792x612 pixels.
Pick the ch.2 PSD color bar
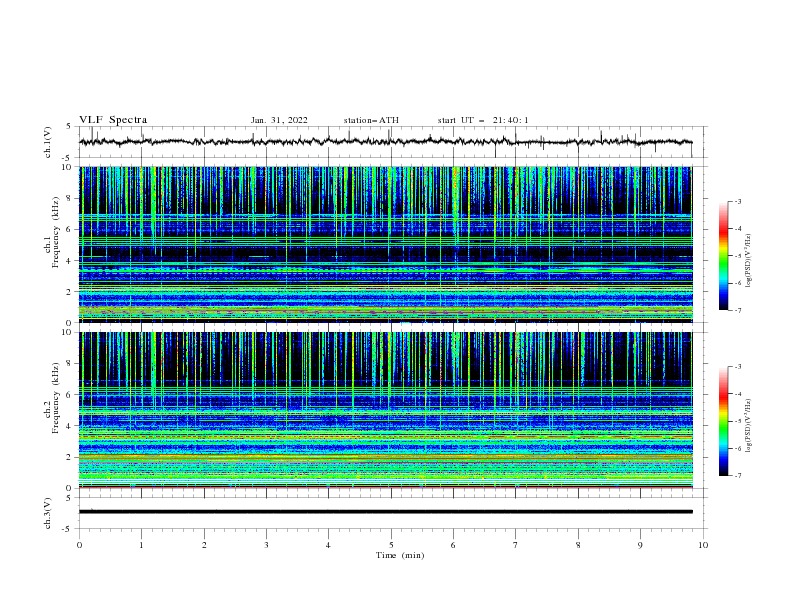[x=723, y=421]
